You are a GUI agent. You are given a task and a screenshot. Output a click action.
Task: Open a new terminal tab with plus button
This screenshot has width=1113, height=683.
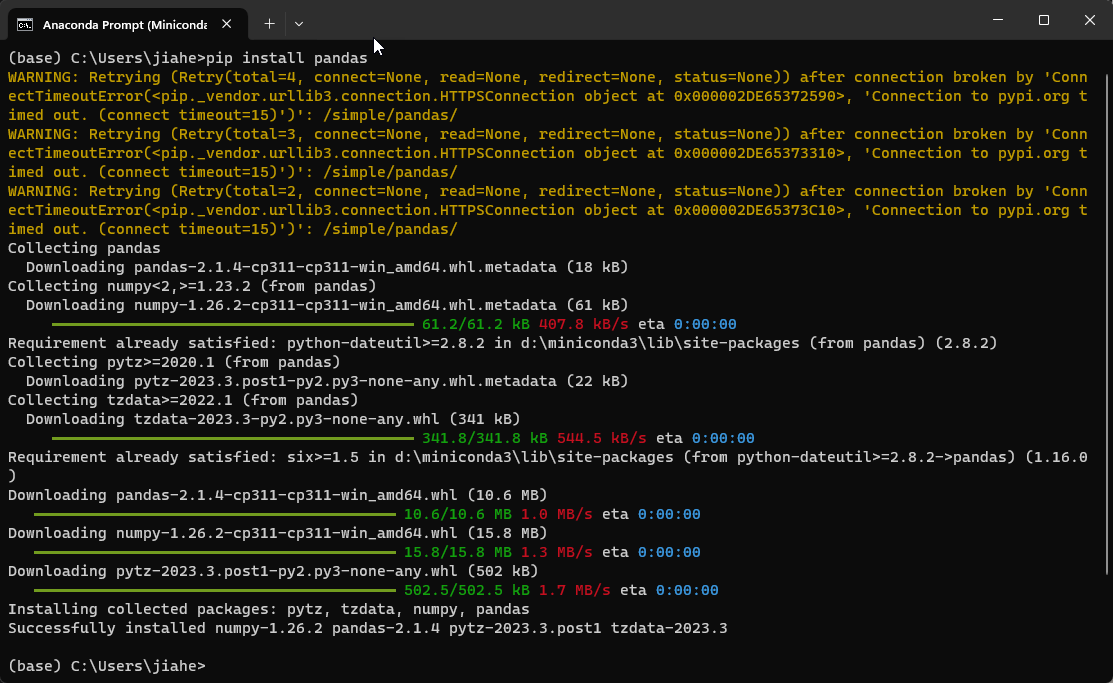pos(269,24)
